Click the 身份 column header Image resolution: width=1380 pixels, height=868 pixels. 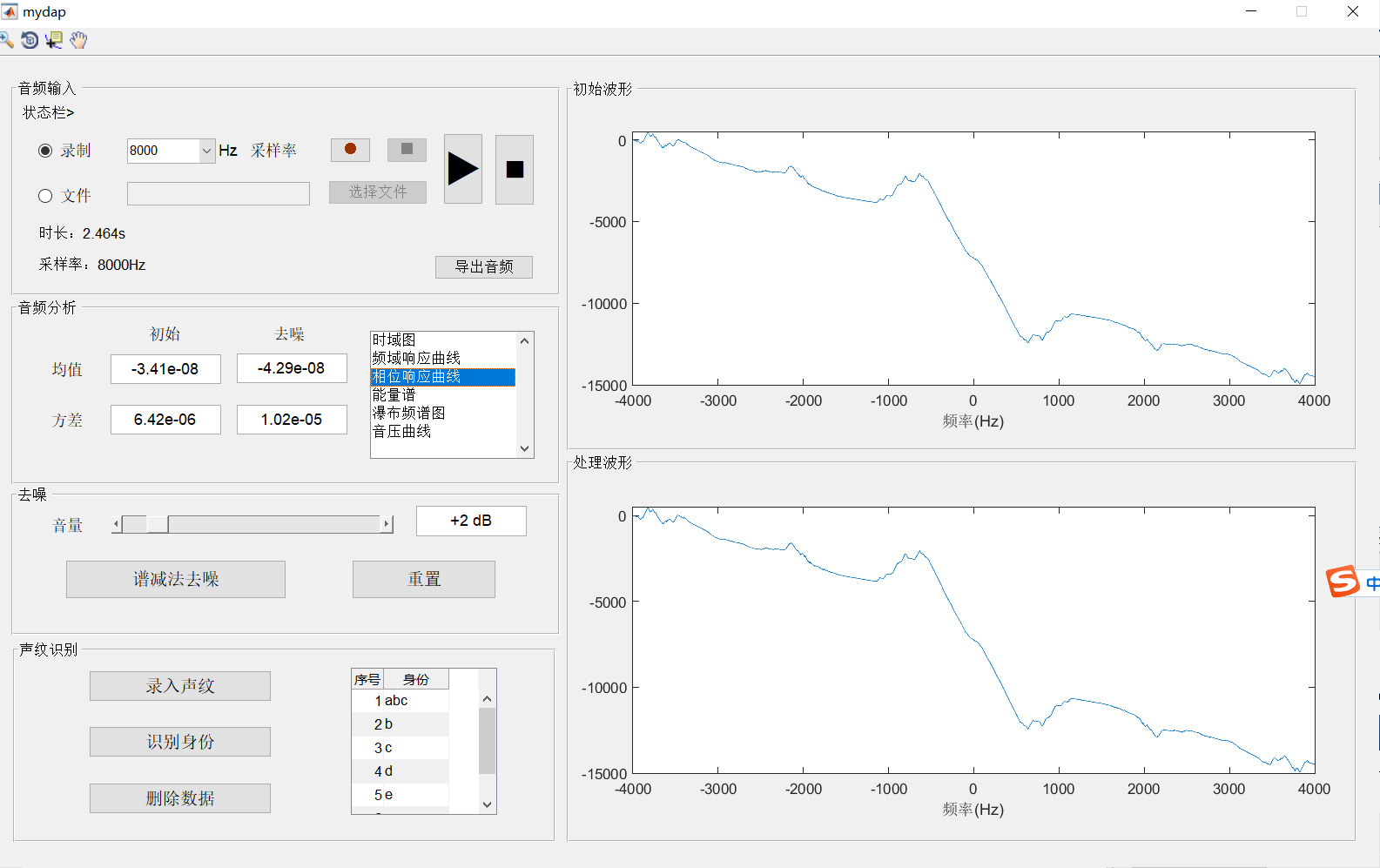pyautogui.click(x=416, y=679)
